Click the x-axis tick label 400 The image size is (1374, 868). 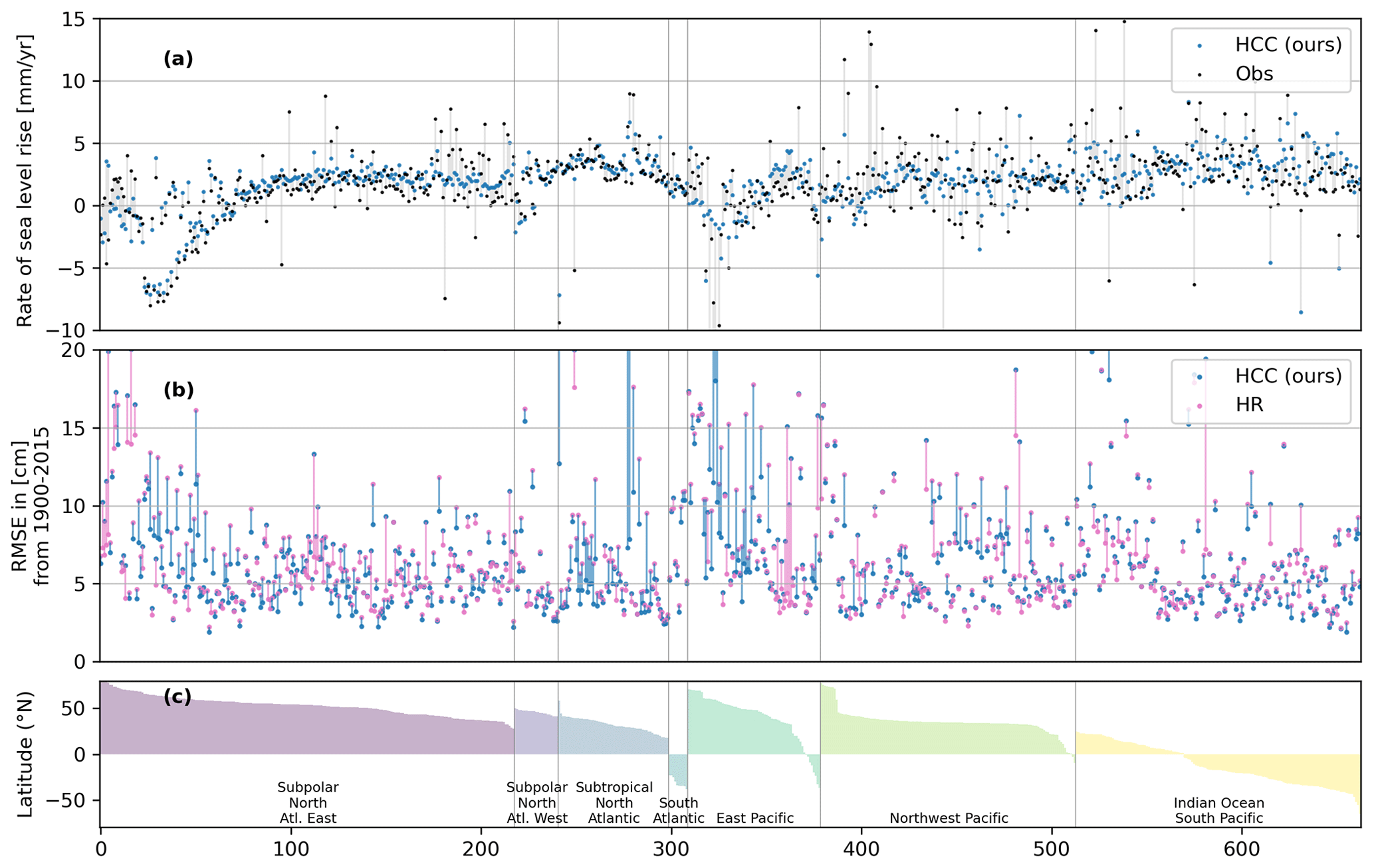[x=861, y=850]
